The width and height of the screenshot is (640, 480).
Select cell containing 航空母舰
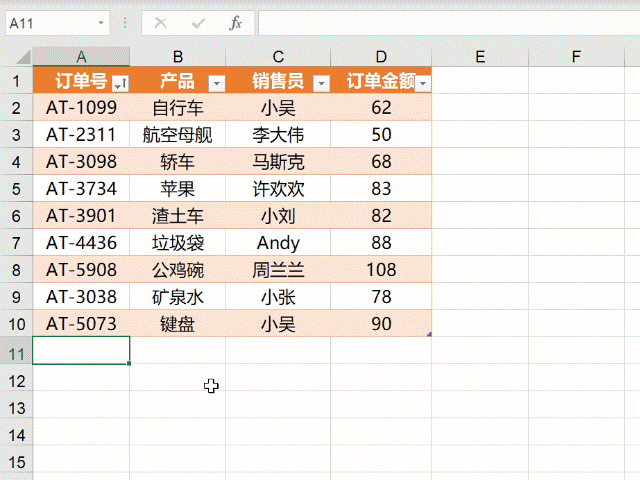178,135
